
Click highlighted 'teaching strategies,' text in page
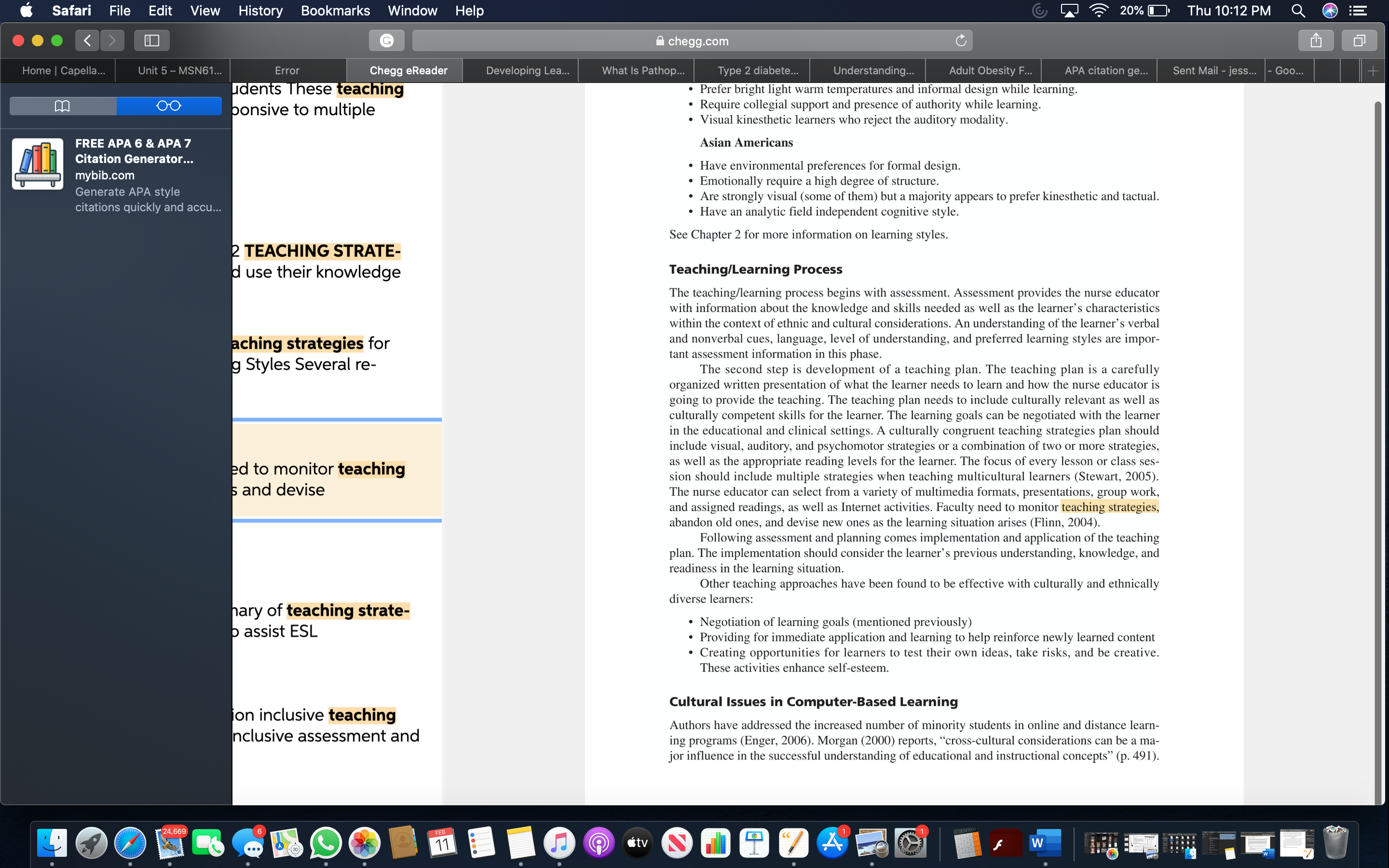(x=1110, y=507)
